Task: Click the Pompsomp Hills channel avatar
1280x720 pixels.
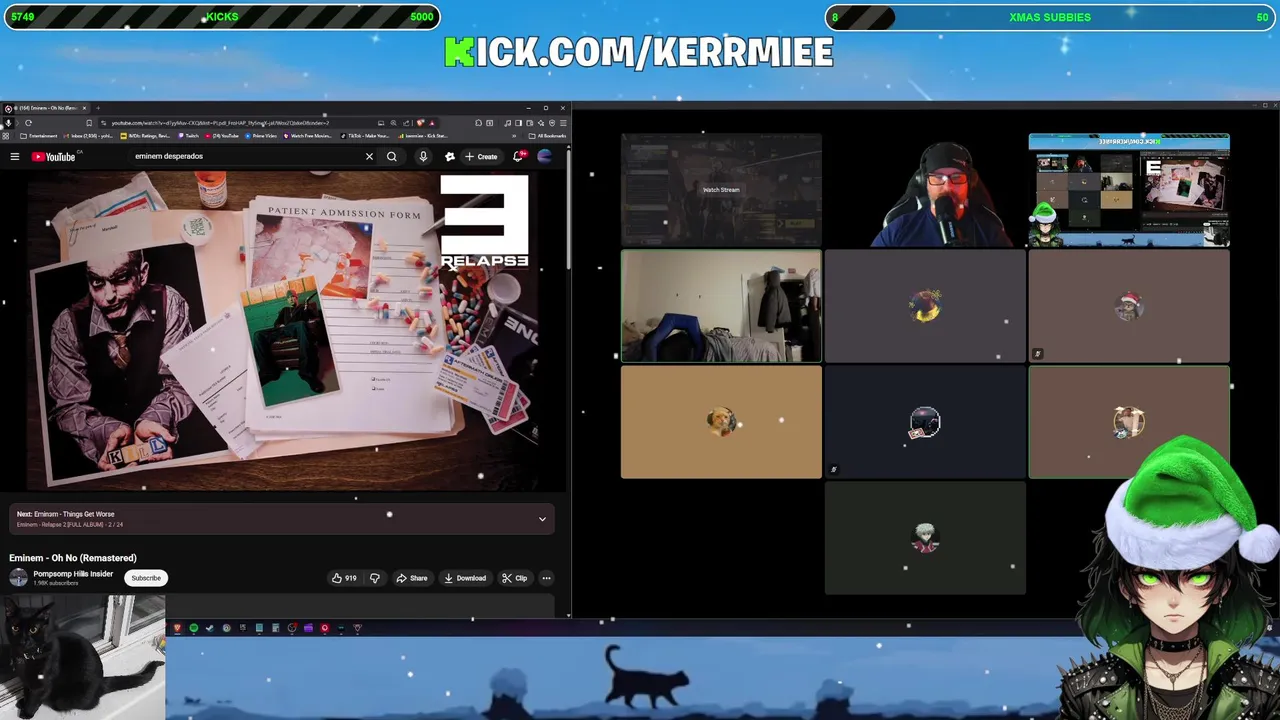Action: (x=18, y=578)
